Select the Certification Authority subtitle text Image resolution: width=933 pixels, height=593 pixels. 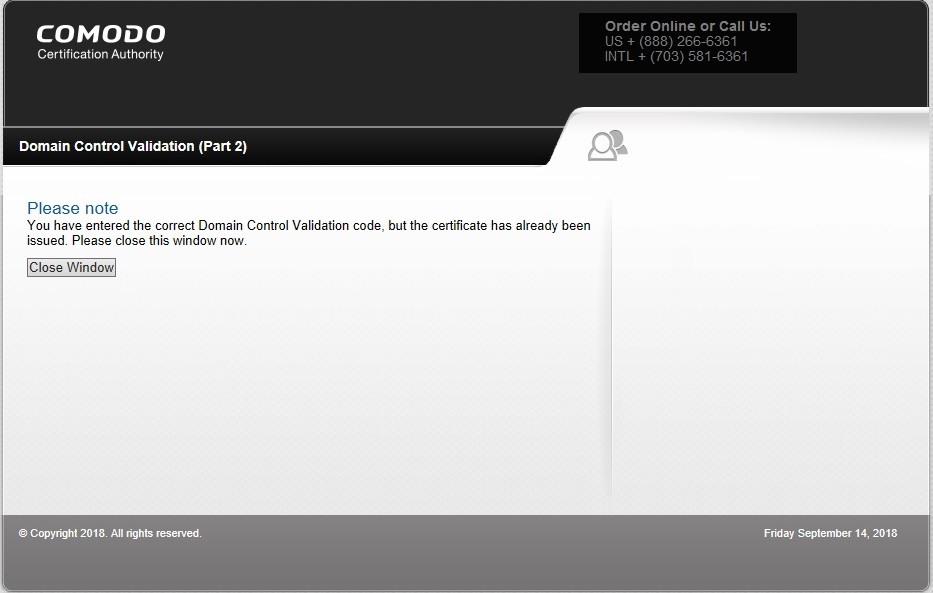100,55
